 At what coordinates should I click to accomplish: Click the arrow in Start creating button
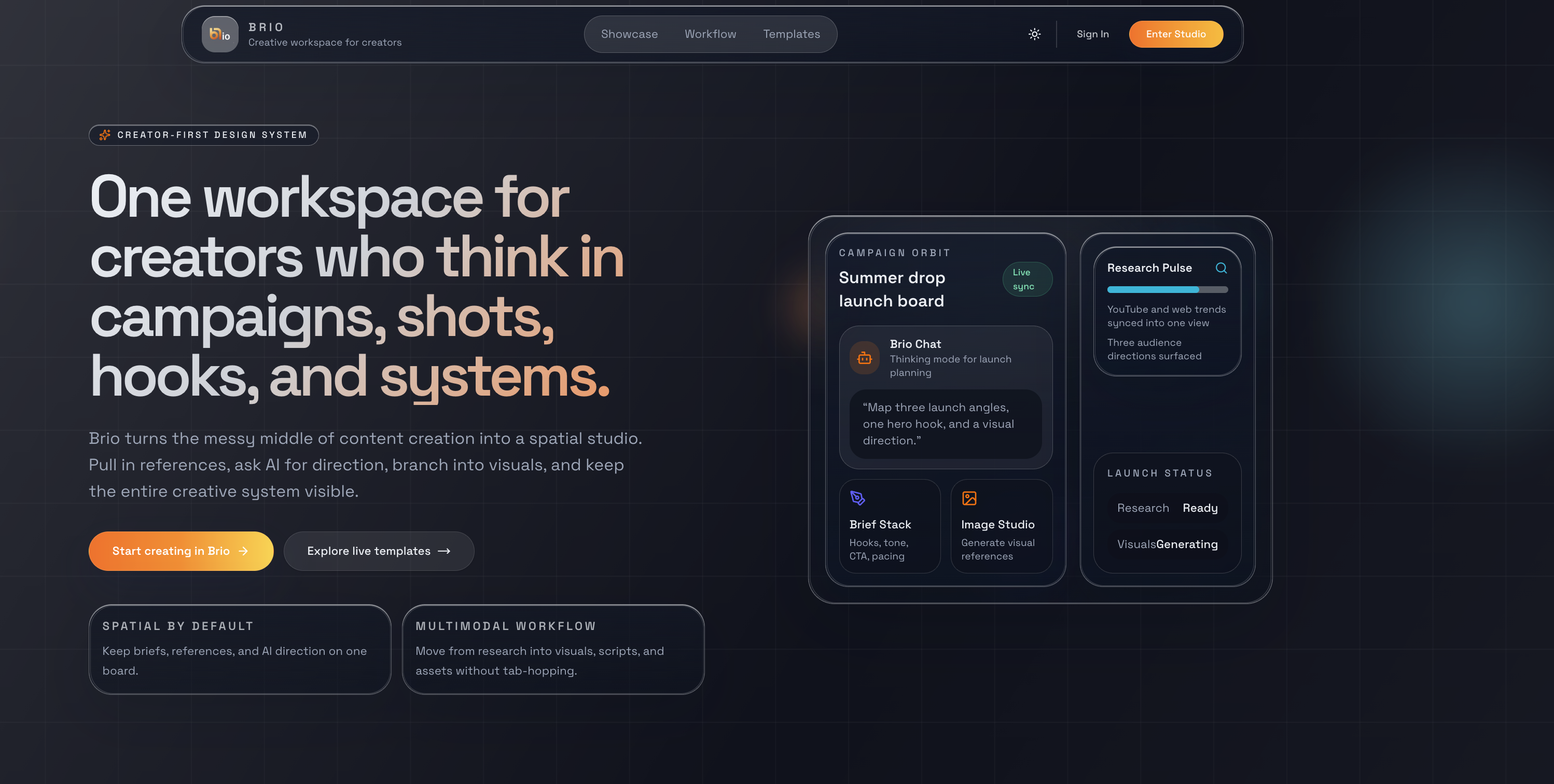click(244, 551)
